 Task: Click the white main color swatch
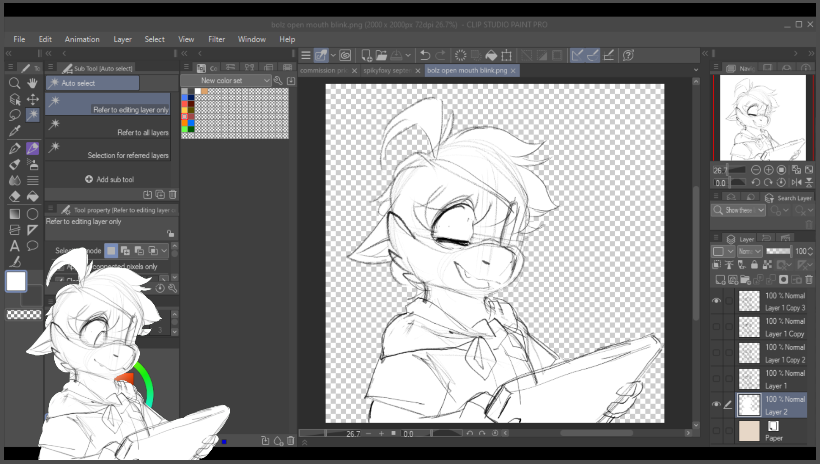point(16,281)
